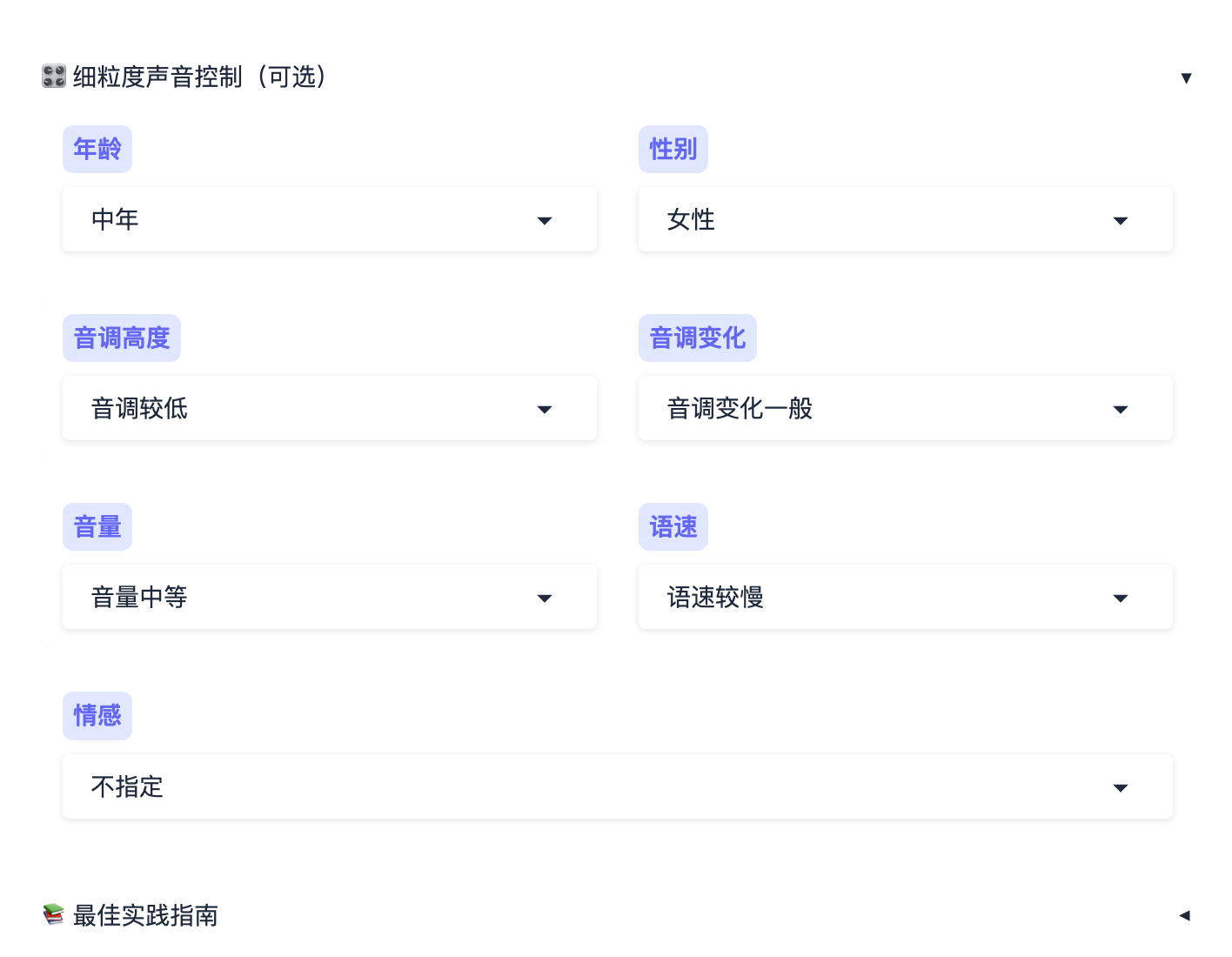Expand the 最佳实践指南 section arrow
Viewport: 1232px width, 957px height.
click(1184, 915)
